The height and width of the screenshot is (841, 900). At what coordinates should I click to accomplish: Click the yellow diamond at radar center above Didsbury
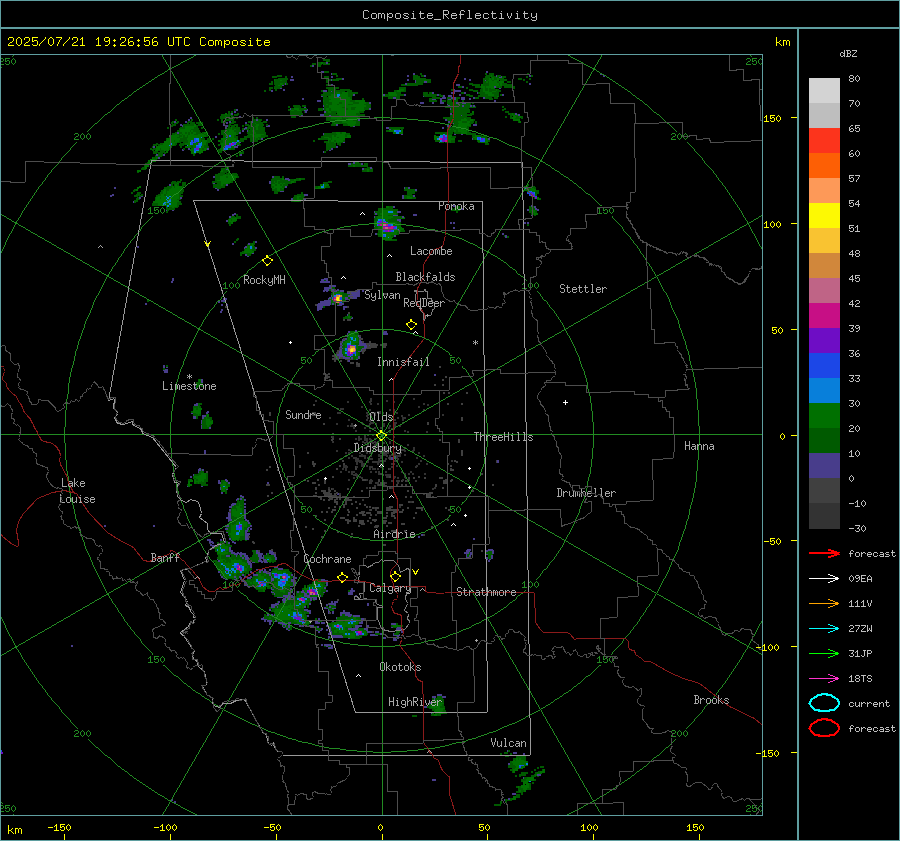coord(381,436)
